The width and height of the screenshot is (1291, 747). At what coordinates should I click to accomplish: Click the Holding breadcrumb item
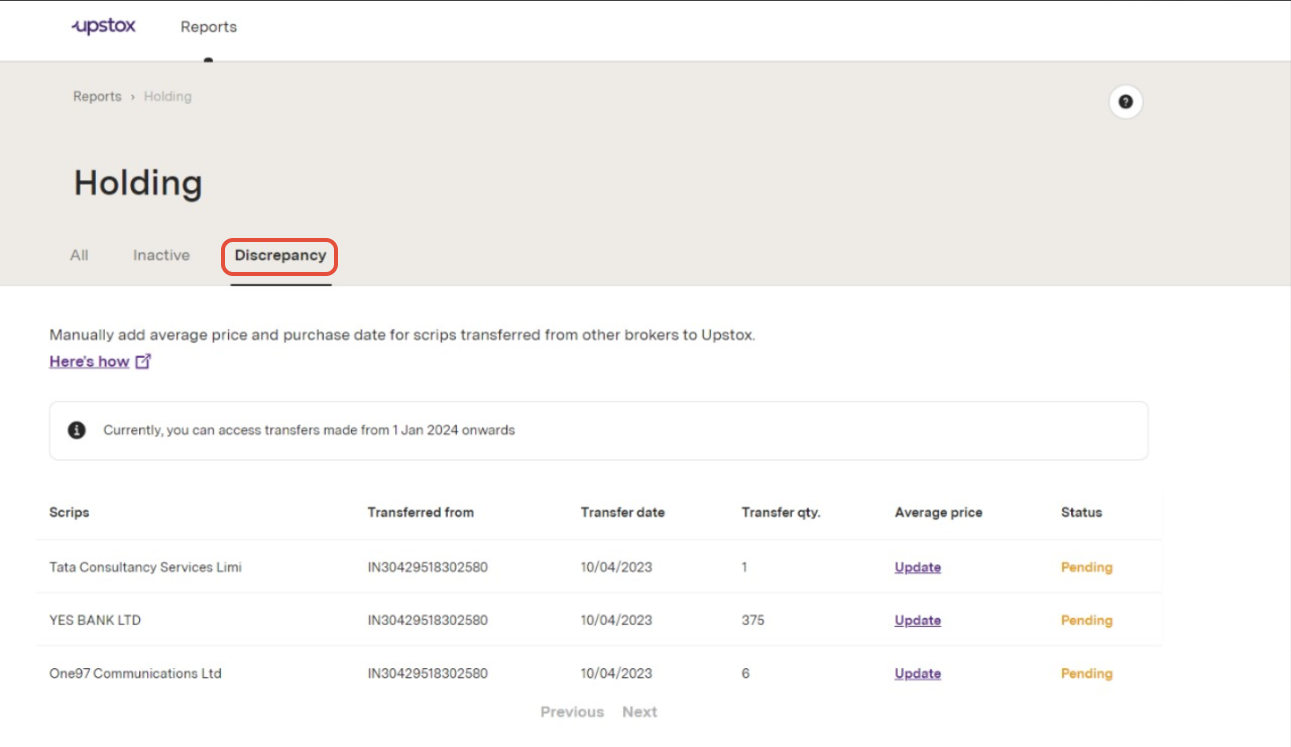tap(167, 97)
